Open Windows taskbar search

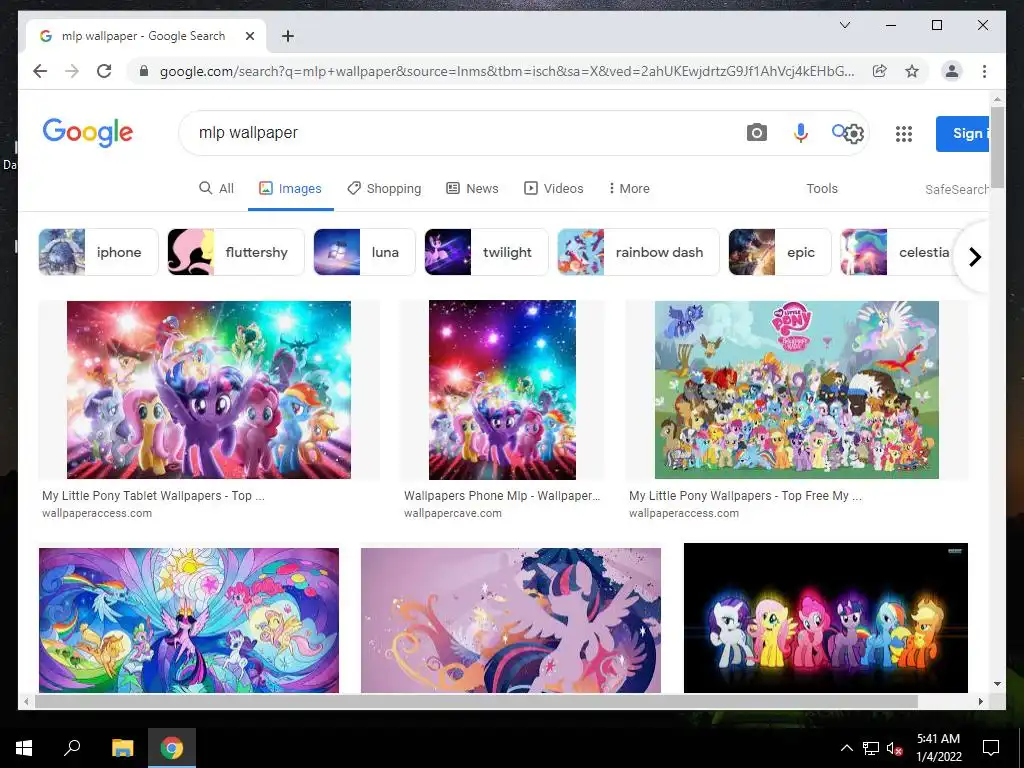pos(72,748)
